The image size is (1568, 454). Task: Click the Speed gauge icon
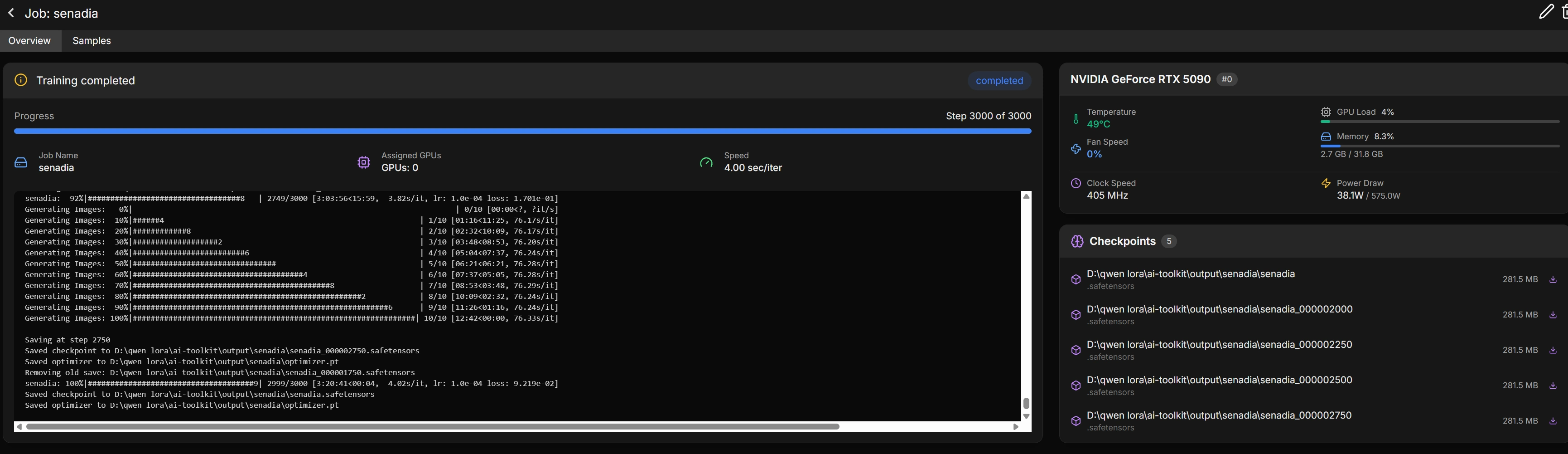pyautogui.click(x=706, y=162)
